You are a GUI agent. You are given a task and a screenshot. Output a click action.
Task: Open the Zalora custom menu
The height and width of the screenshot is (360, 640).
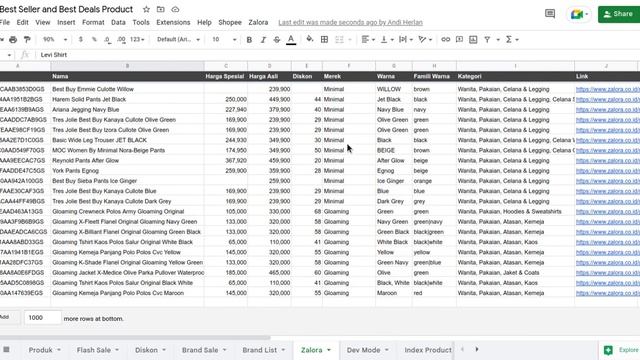[258, 22]
